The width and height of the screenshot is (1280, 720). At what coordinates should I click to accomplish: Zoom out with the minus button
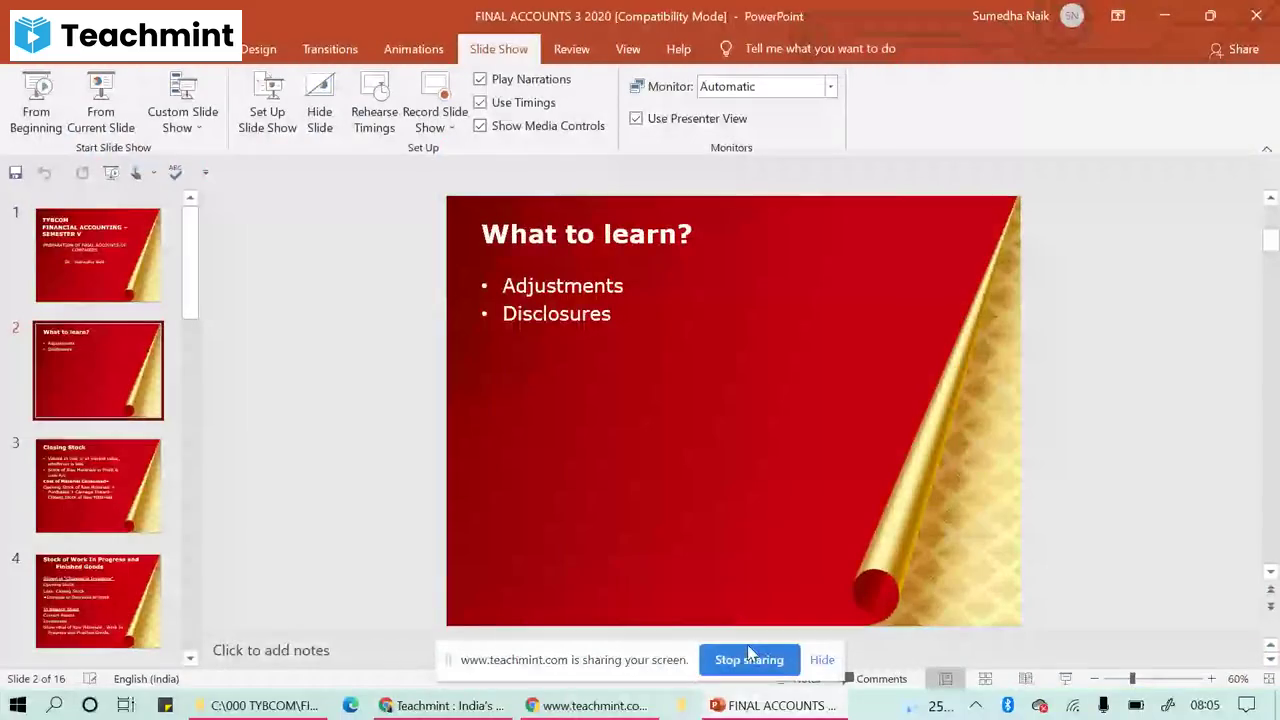pyautogui.click(x=1094, y=679)
